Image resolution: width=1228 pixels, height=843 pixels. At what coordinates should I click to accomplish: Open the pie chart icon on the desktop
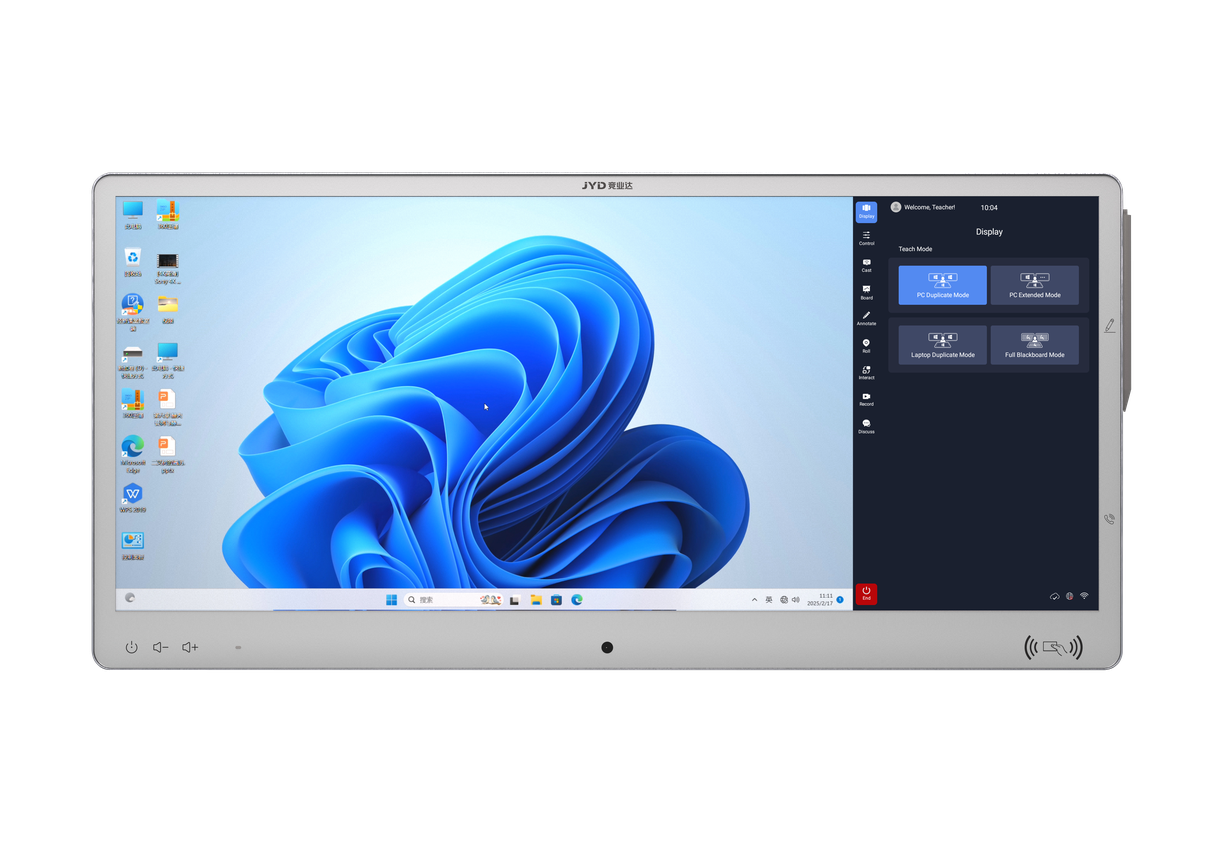tap(132, 545)
